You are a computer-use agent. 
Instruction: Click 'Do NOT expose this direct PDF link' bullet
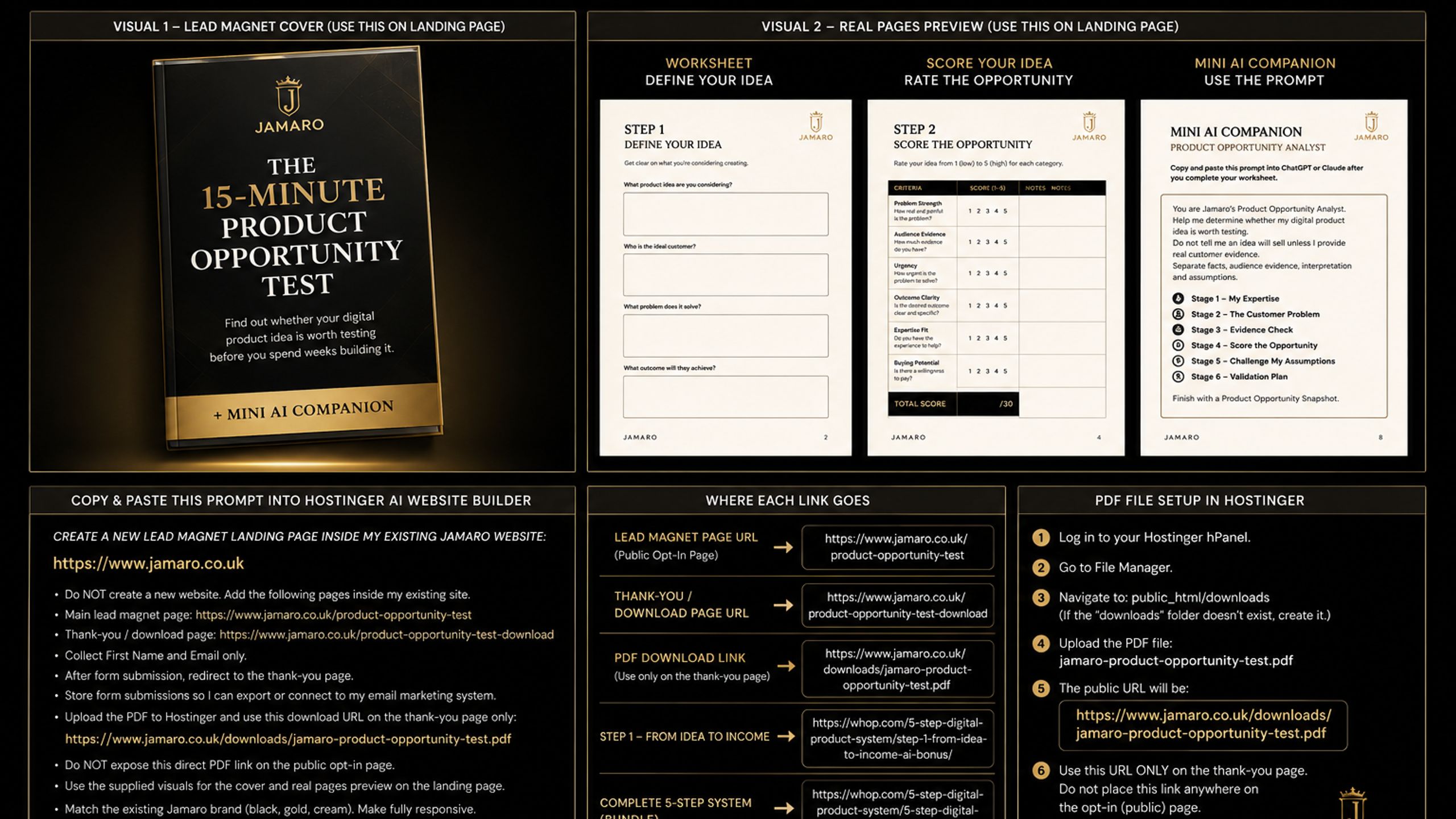tap(229, 766)
